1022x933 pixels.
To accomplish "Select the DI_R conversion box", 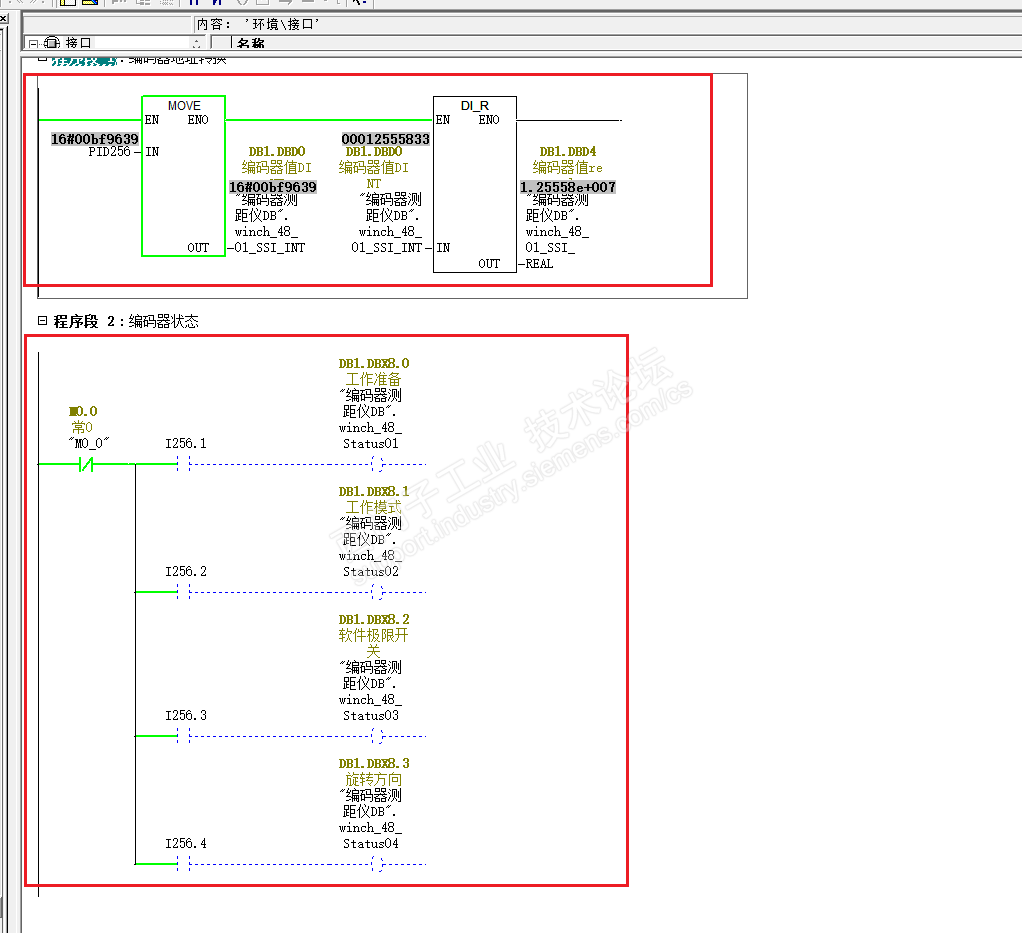I will click(x=474, y=185).
